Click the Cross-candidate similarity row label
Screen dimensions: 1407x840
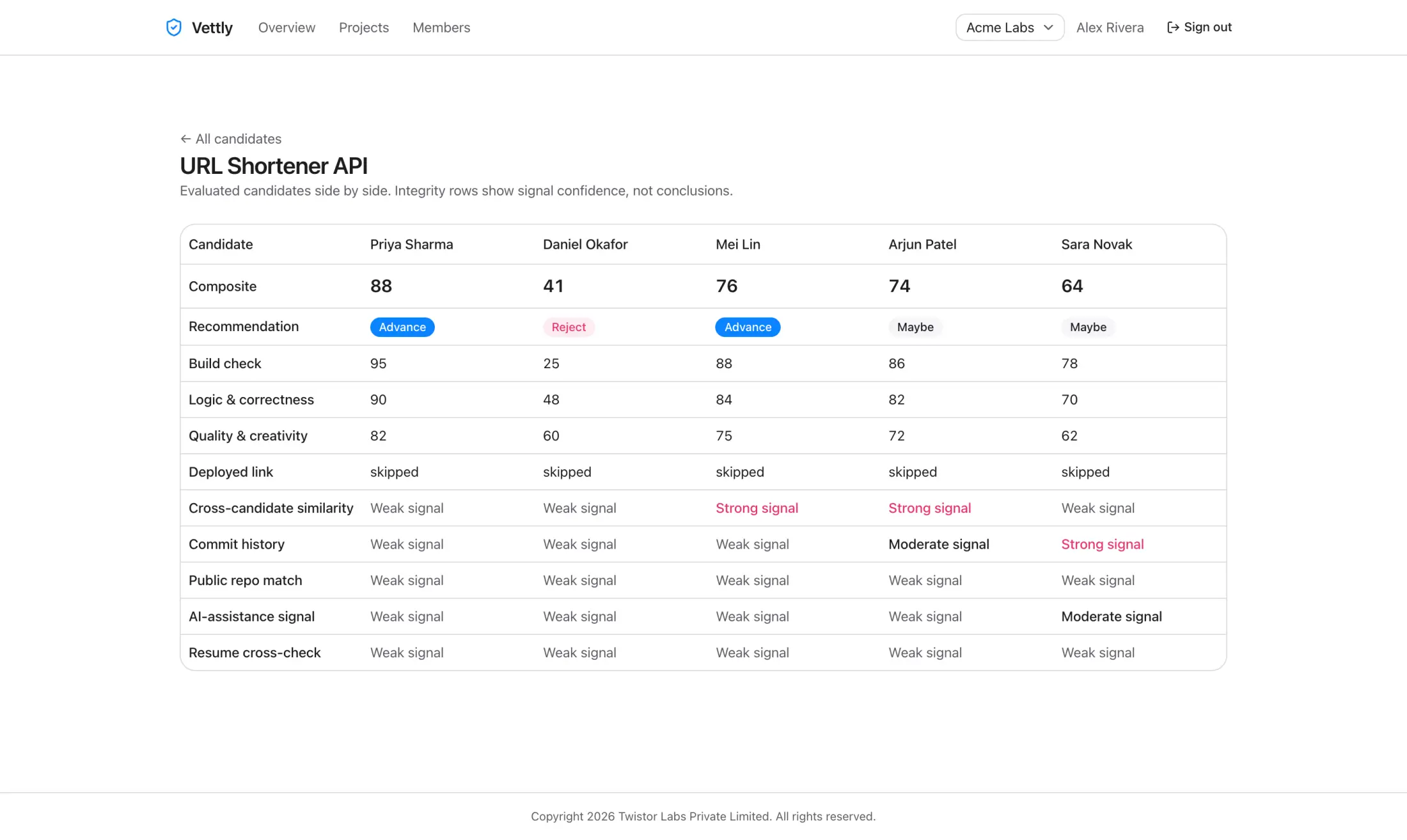271,508
